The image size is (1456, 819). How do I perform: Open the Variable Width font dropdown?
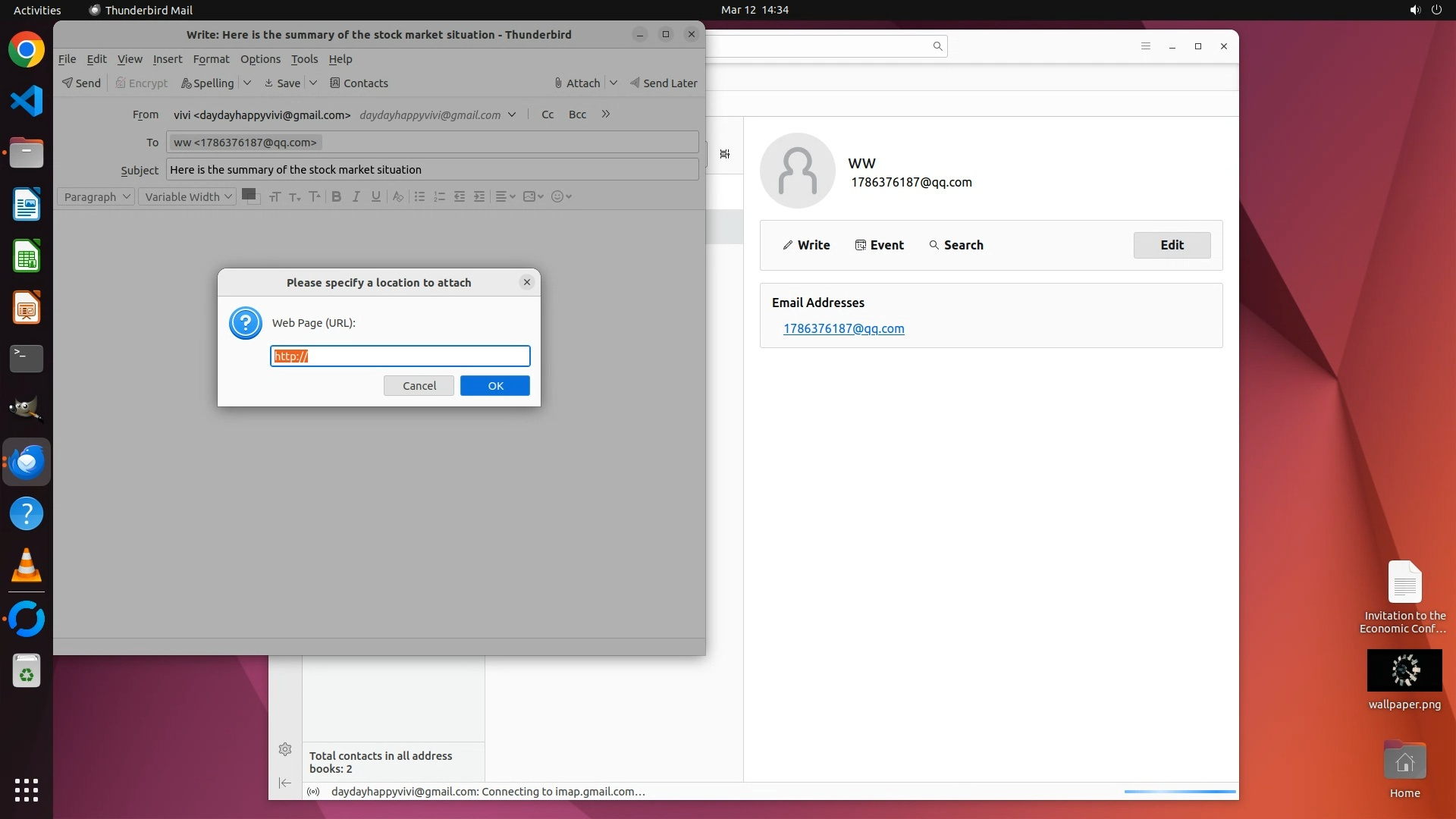(x=187, y=197)
